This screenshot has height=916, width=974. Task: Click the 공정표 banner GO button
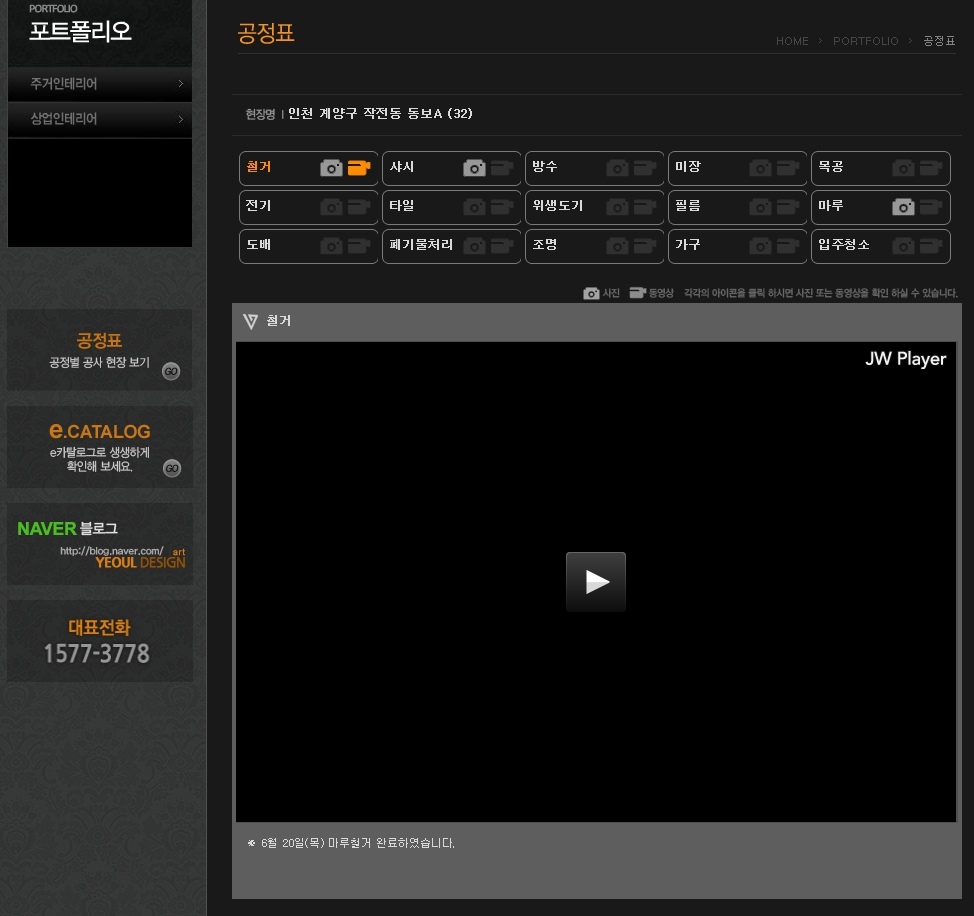click(x=171, y=371)
